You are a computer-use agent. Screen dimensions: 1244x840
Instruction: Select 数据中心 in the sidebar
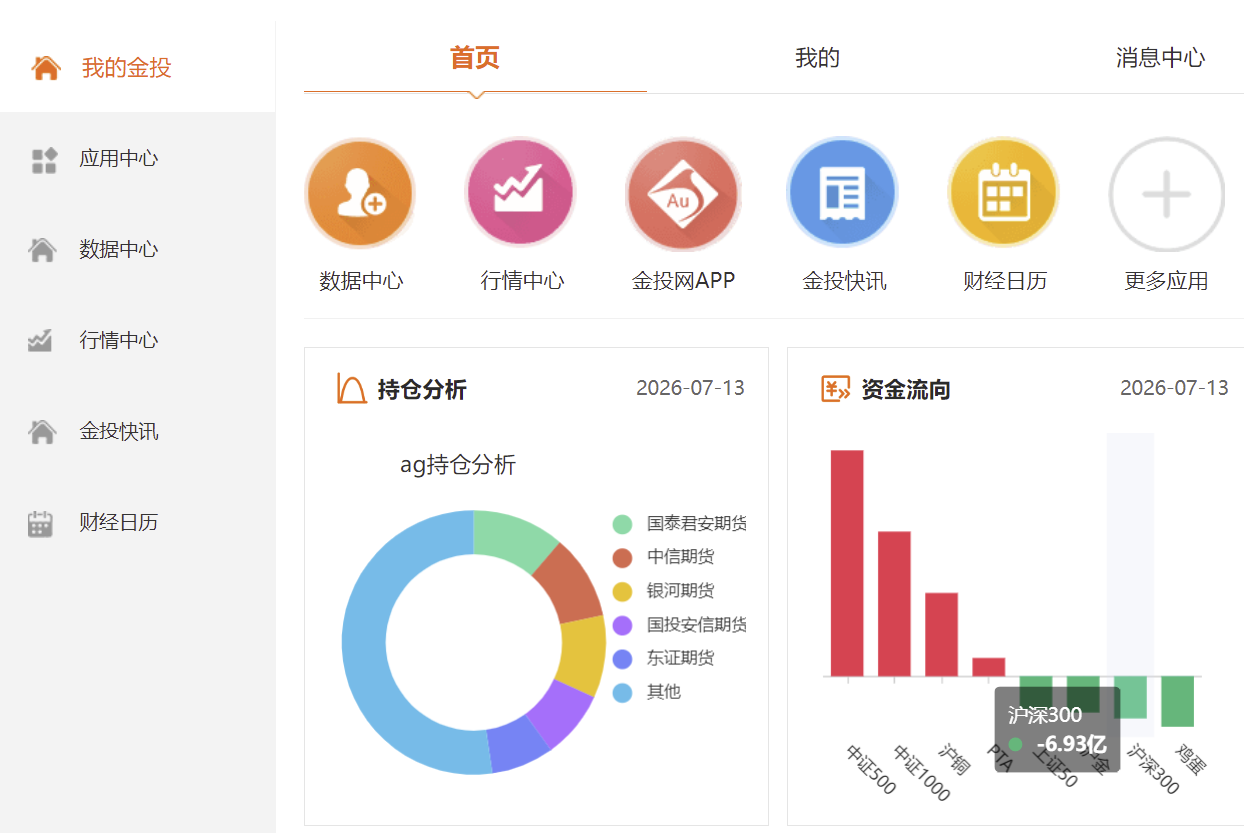pos(119,250)
